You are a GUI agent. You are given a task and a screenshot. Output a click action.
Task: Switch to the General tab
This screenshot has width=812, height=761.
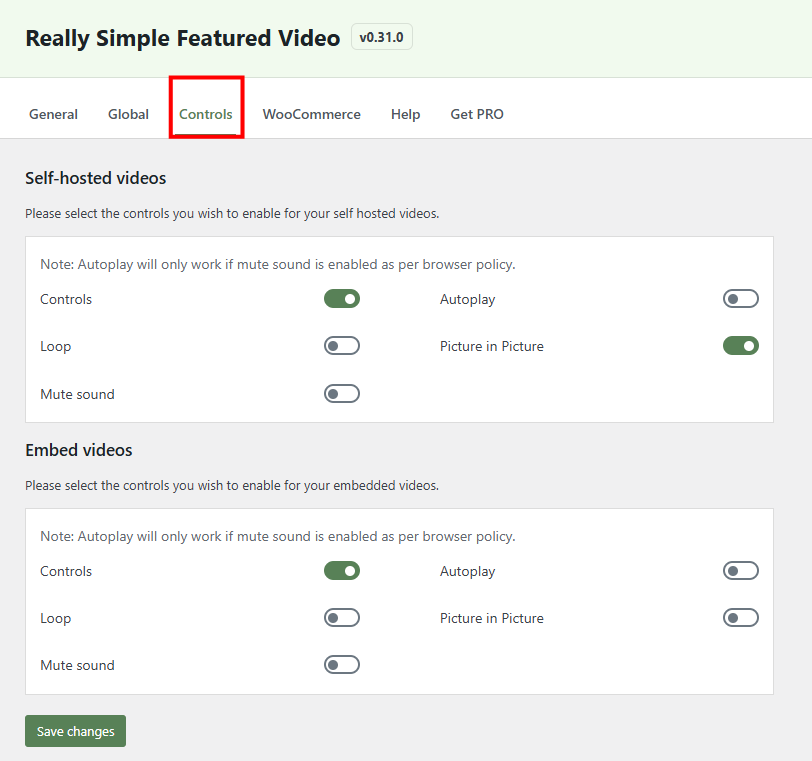point(53,114)
